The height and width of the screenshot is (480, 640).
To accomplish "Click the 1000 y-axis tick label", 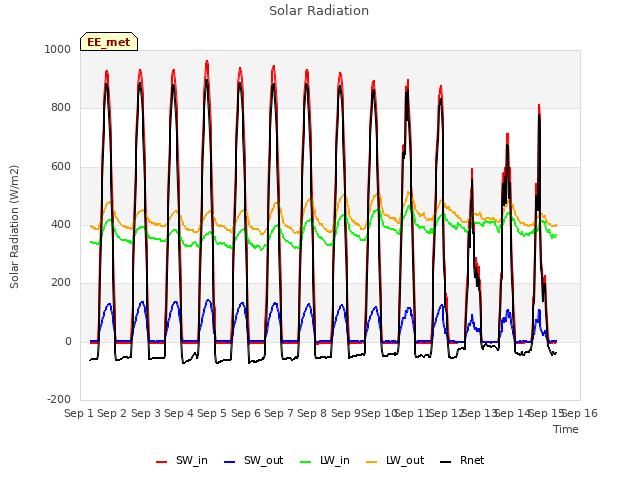I will [x=58, y=49].
